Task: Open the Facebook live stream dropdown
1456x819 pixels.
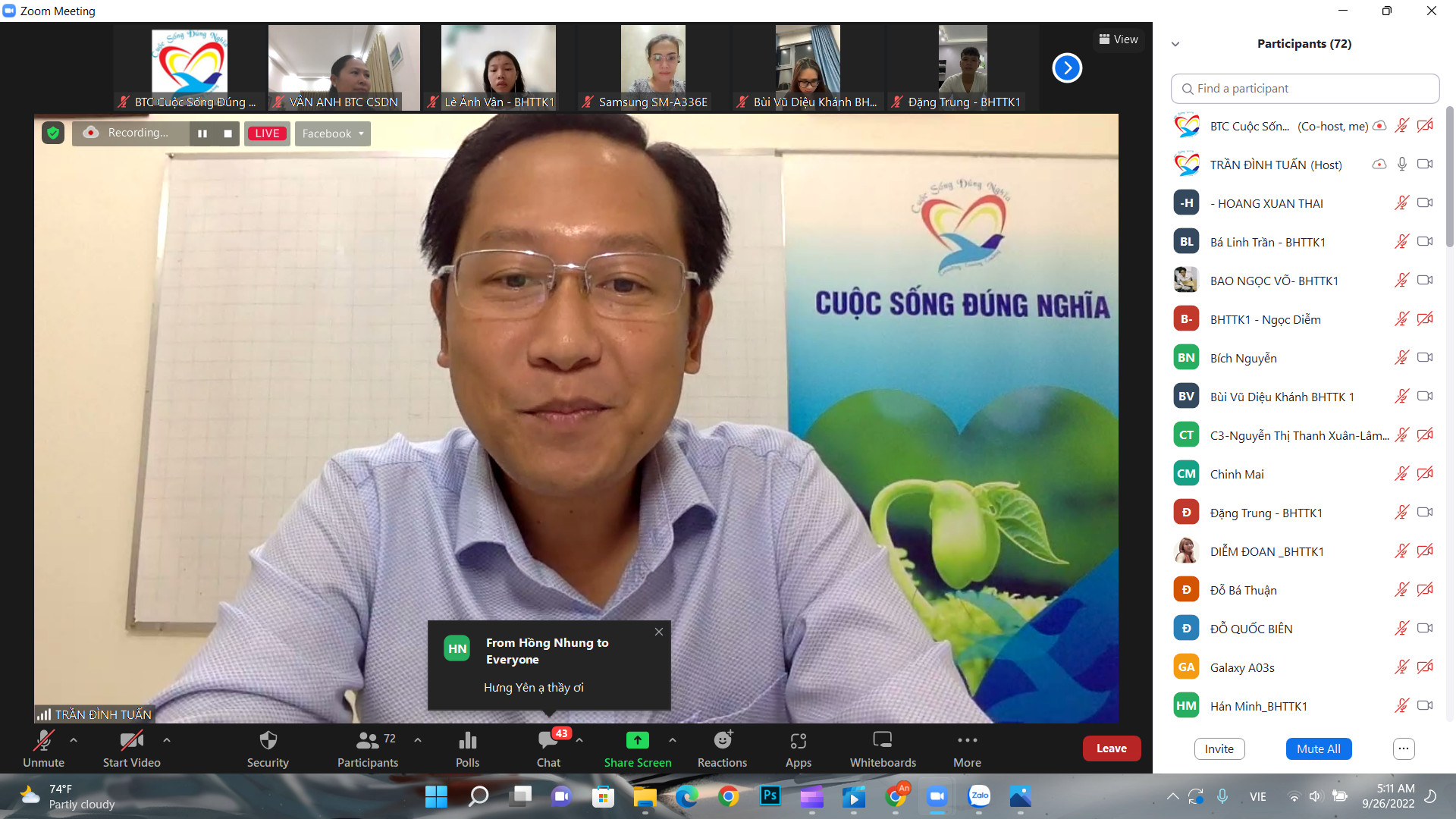Action: (x=333, y=133)
